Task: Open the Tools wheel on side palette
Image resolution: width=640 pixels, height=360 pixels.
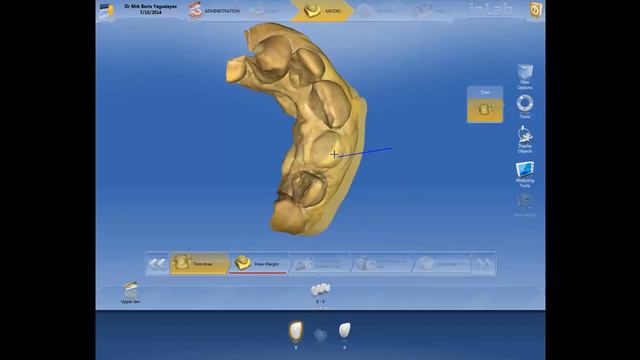Action: click(x=524, y=107)
